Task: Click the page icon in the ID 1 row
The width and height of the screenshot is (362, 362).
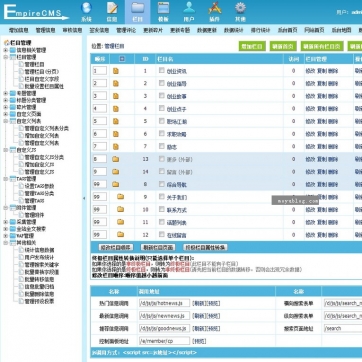Action: pyautogui.click(x=116, y=71)
